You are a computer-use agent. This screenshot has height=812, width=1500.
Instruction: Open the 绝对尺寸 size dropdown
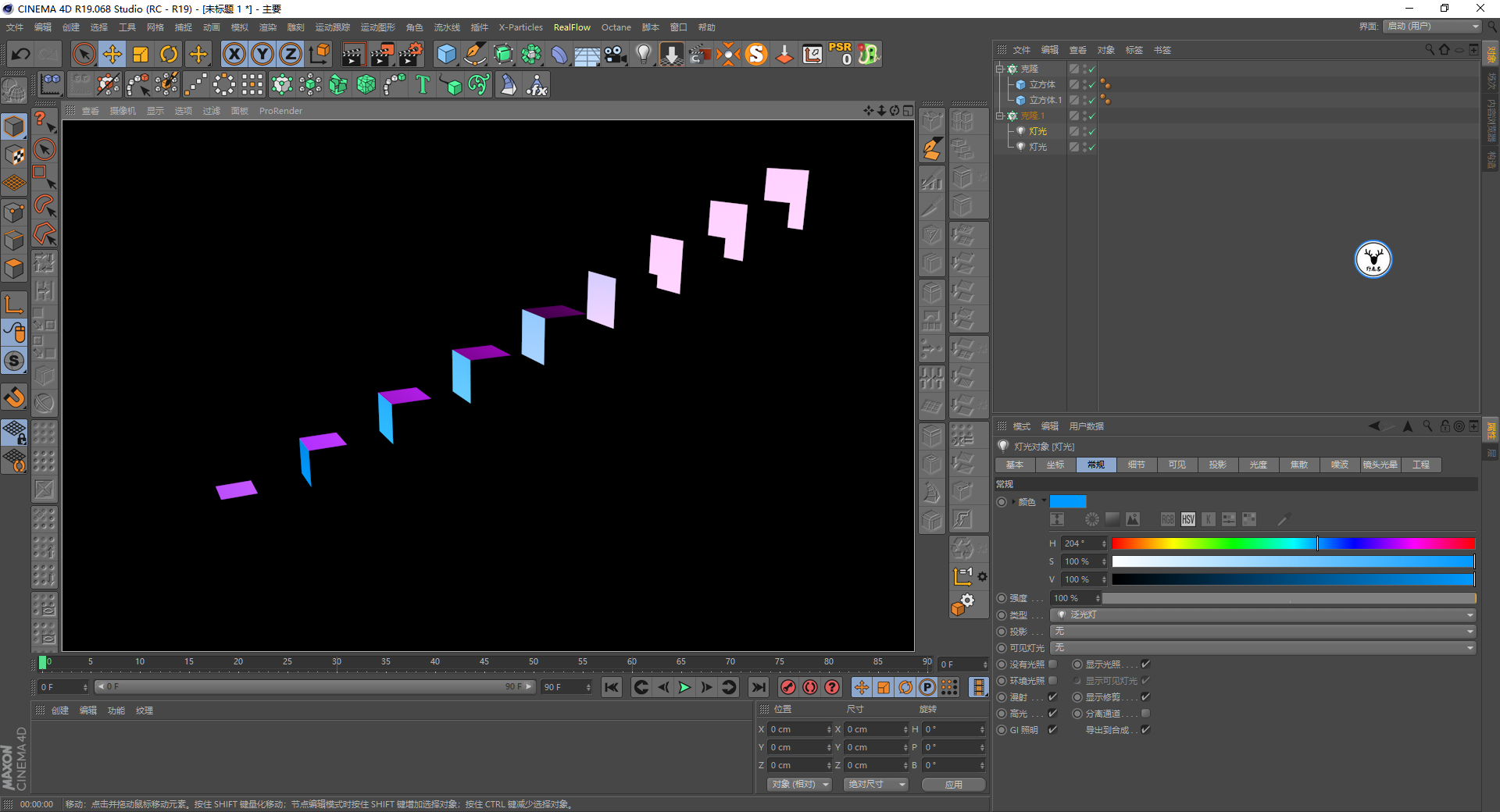[876, 785]
